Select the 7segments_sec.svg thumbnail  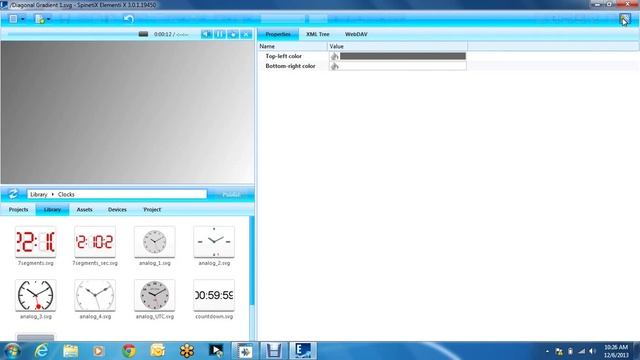[x=95, y=242]
